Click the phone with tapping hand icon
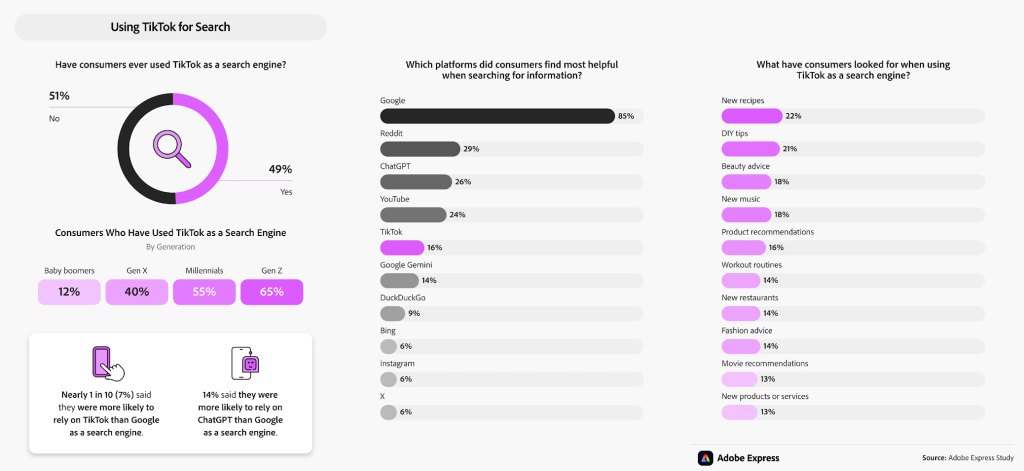 106,364
